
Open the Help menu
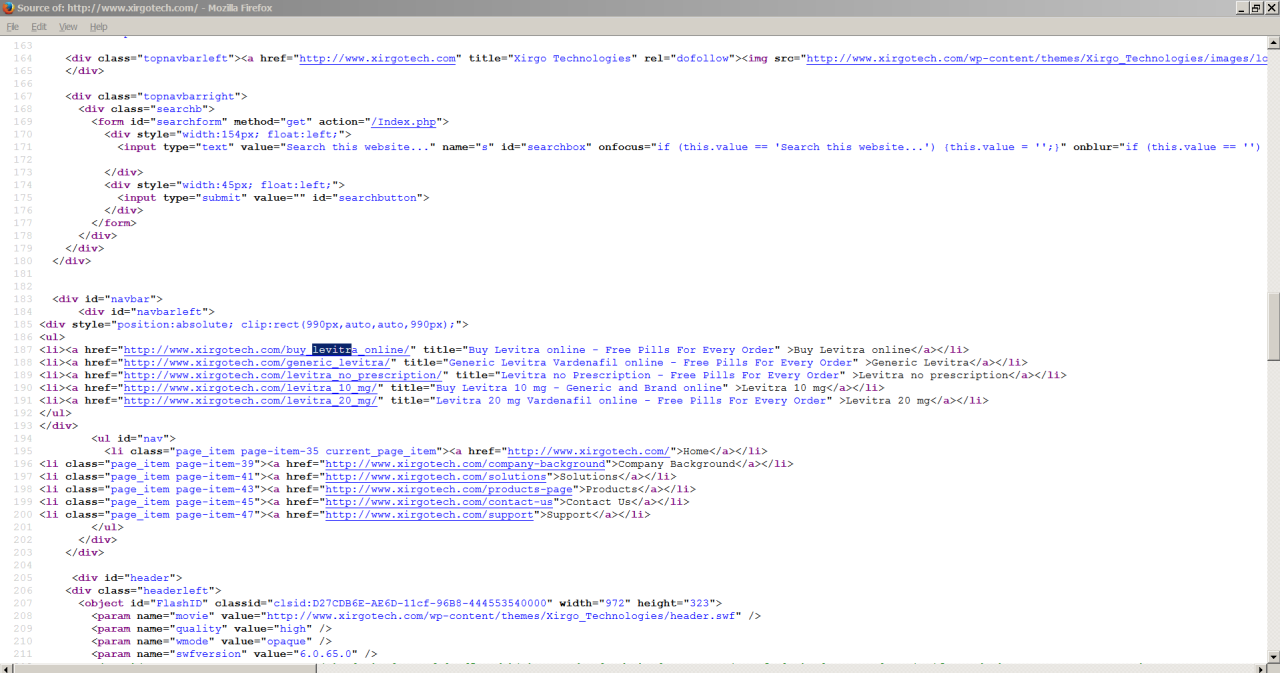[99, 27]
